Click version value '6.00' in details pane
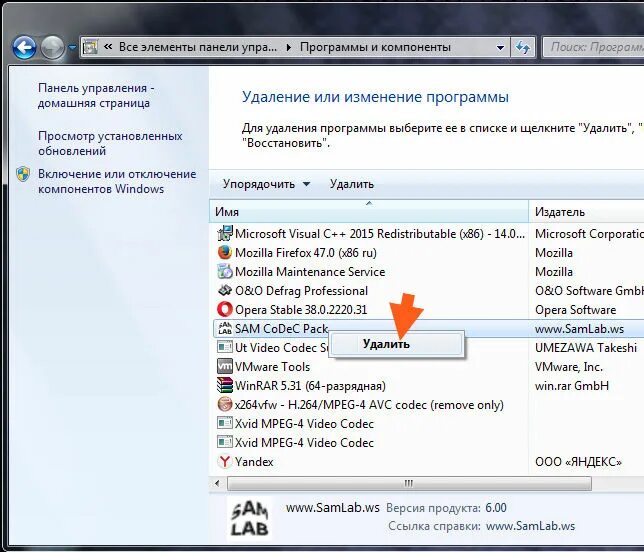The height and width of the screenshot is (552, 644). pos(496,508)
